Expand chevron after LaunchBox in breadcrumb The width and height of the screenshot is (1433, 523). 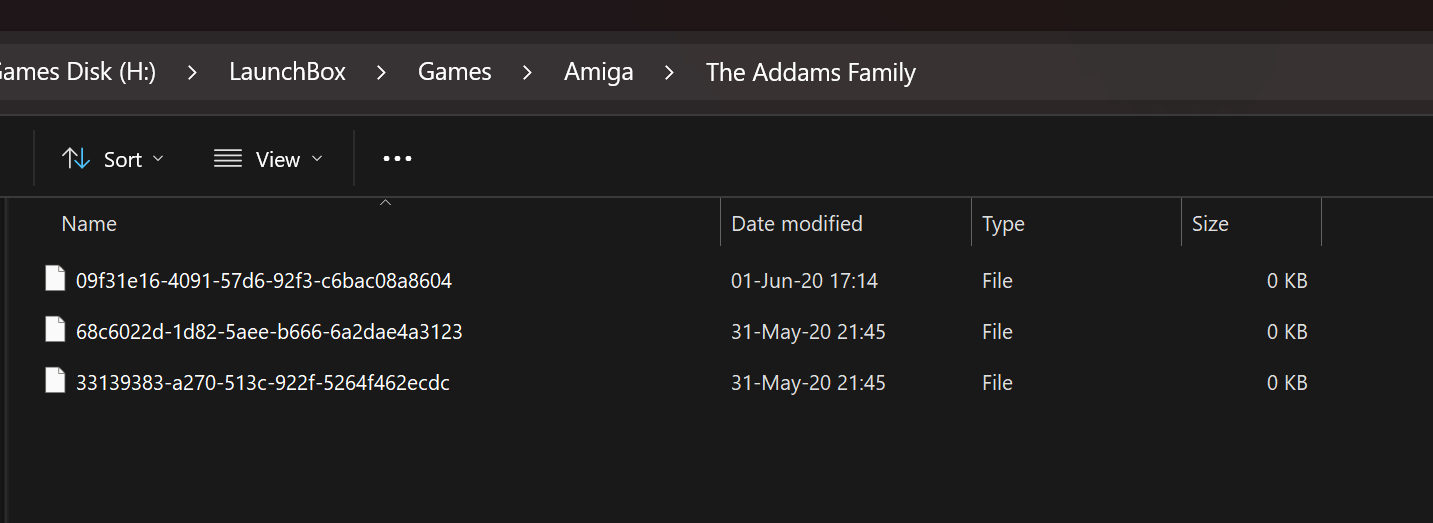pos(381,72)
